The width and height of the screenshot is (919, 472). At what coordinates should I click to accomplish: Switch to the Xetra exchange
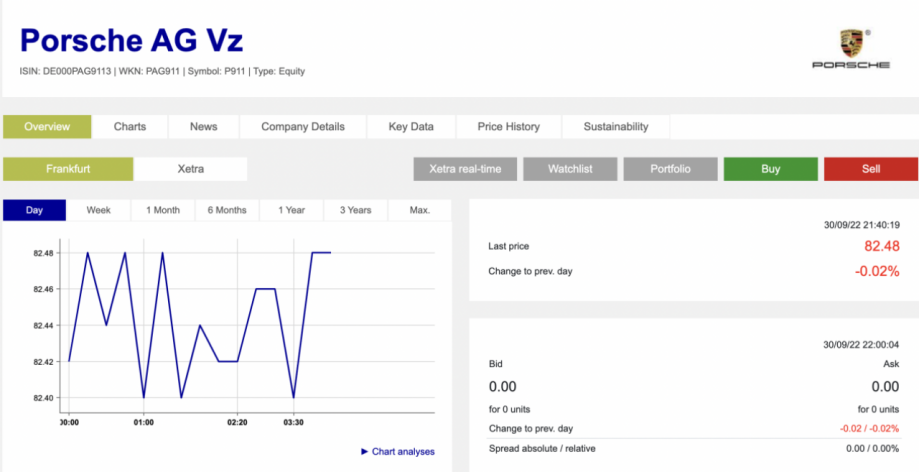pyautogui.click(x=191, y=169)
